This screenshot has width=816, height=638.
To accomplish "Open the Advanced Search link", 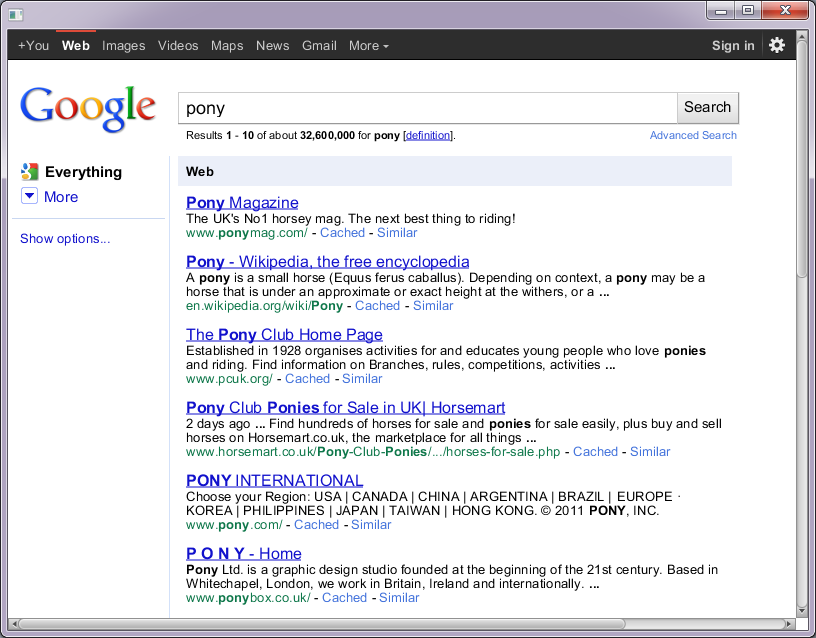I will 693,135.
